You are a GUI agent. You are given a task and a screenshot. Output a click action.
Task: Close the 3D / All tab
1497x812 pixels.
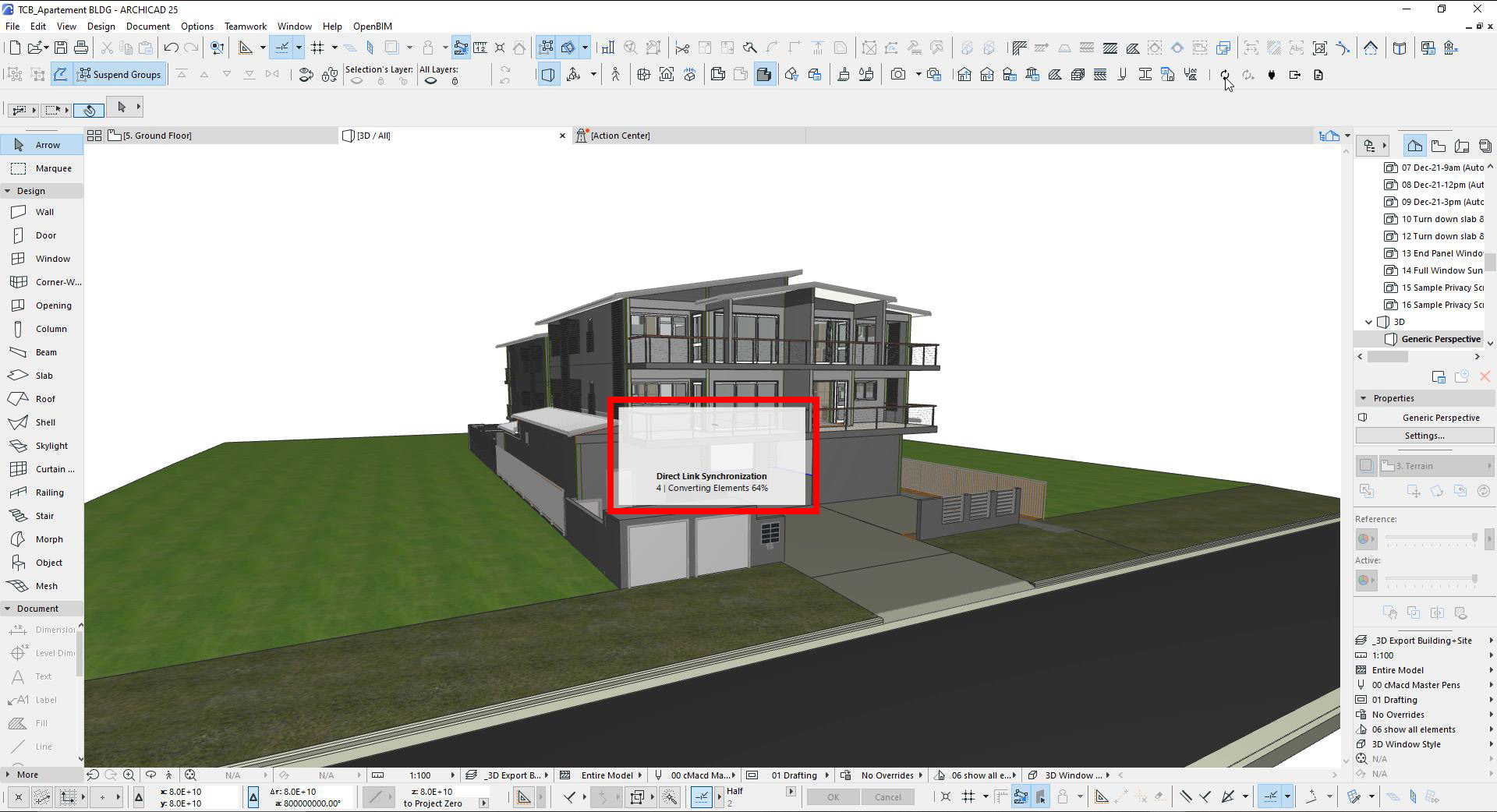click(x=562, y=136)
